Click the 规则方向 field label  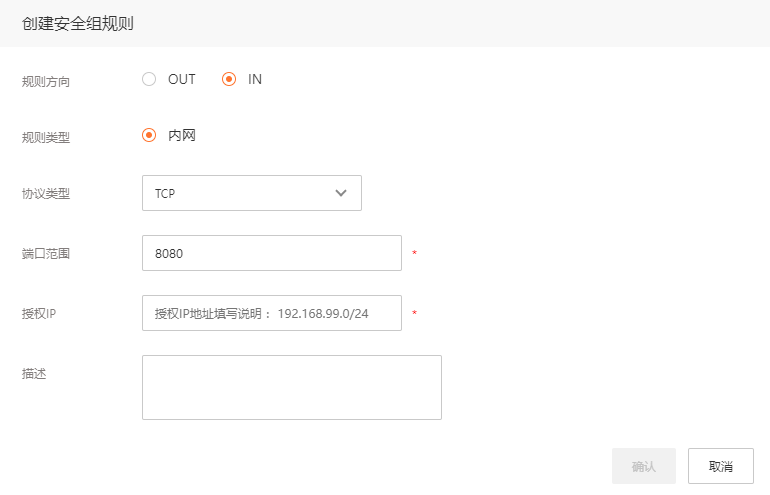[x=46, y=81]
